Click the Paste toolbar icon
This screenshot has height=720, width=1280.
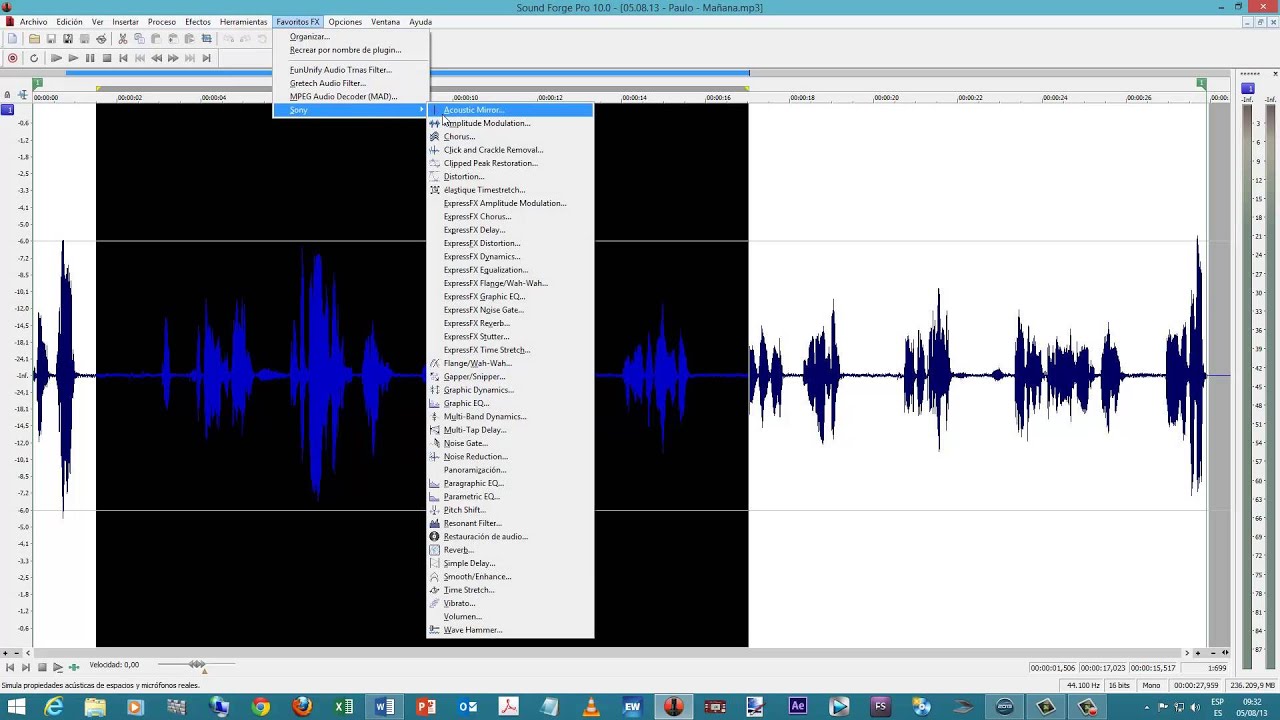pos(156,39)
